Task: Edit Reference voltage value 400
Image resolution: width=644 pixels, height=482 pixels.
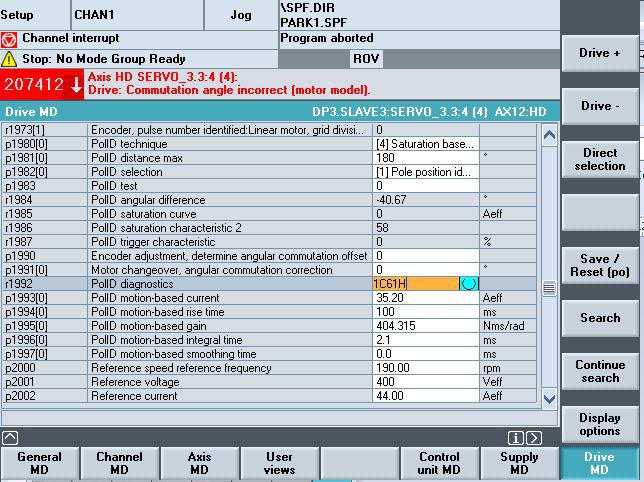Action: (x=426, y=382)
